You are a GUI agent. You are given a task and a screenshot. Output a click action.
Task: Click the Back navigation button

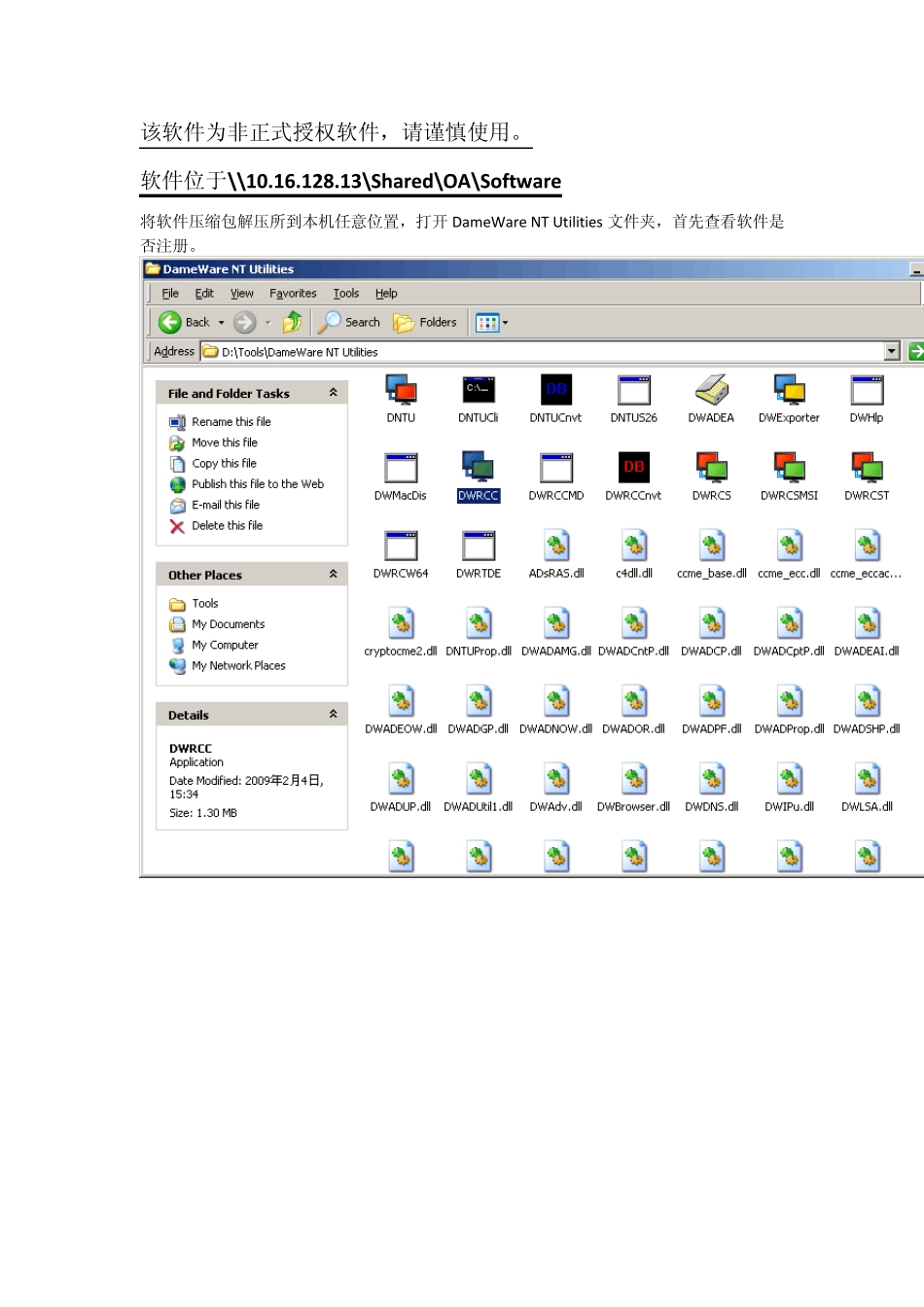click(185, 322)
